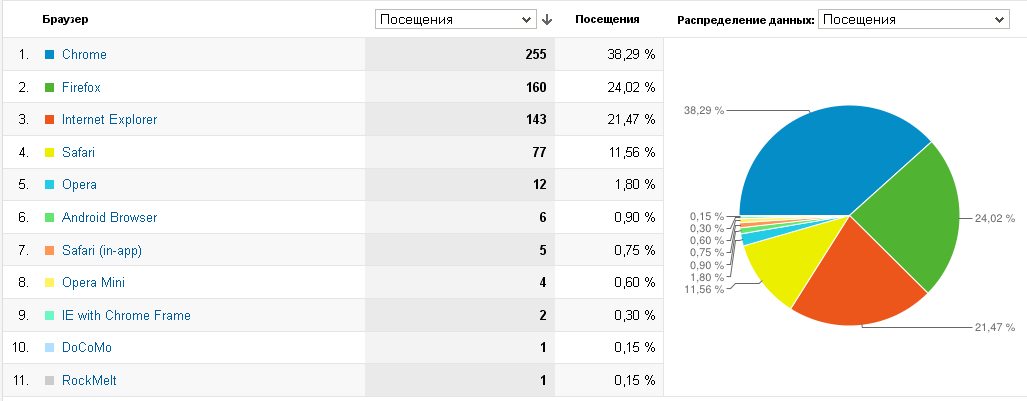The width and height of the screenshot is (1027, 401).
Task: Select the Internet Explorer link
Action: [x=109, y=120]
